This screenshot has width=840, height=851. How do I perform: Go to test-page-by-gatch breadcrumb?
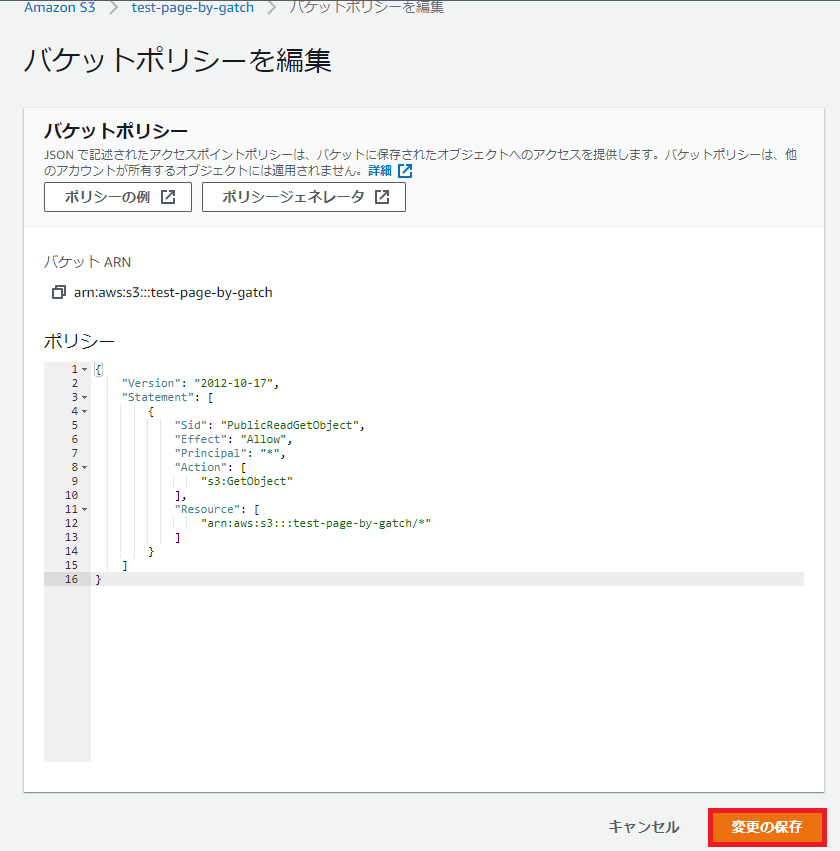point(193,8)
